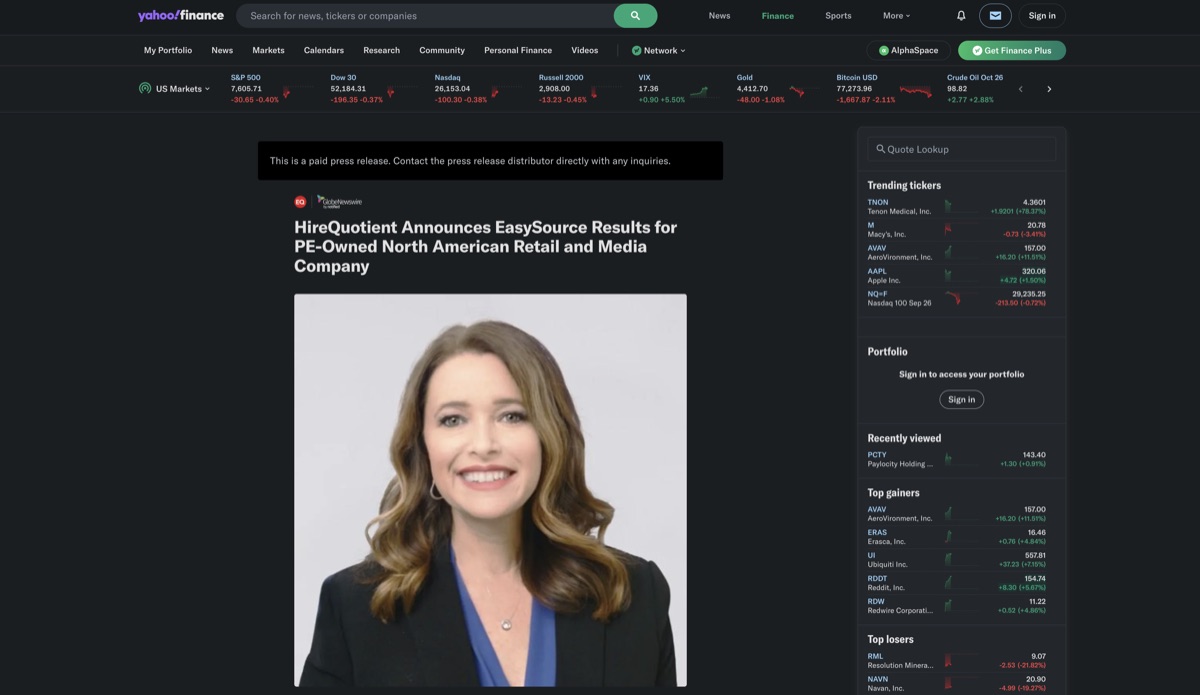Click the left arrow of market ticker strip
The width and height of the screenshot is (1200, 695).
coord(1020,89)
